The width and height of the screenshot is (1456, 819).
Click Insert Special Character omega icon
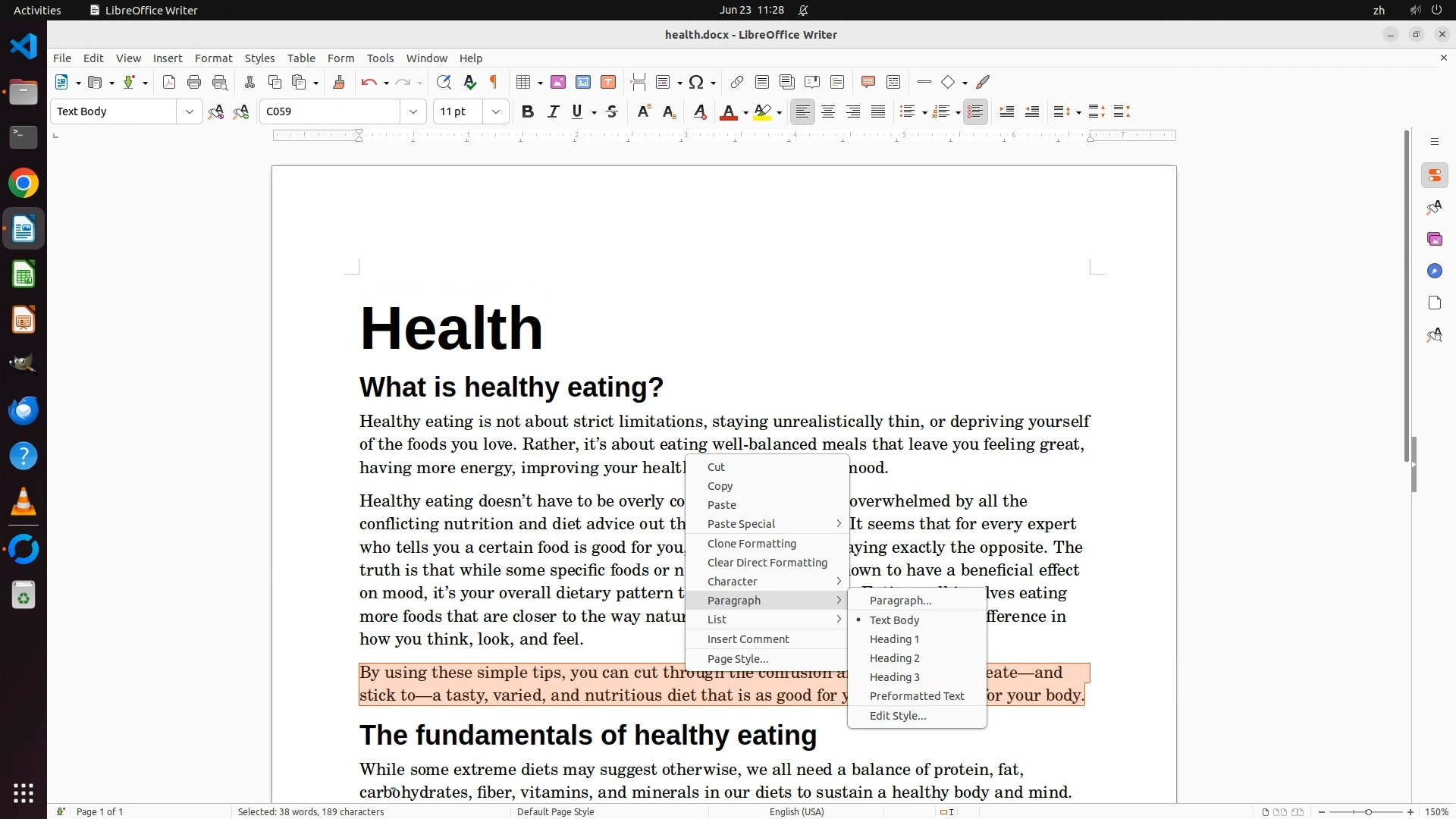click(x=696, y=83)
